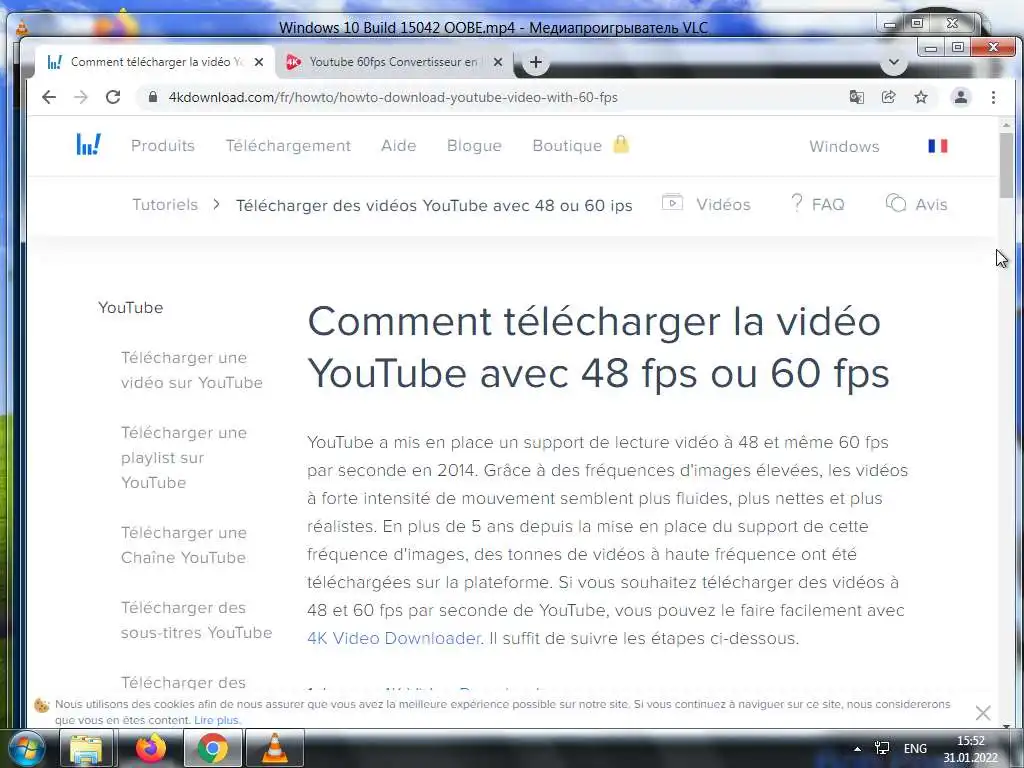Open 'Télécharger une playlist sur YouTube' link
Image resolution: width=1024 pixels, height=768 pixels.
click(184, 457)
